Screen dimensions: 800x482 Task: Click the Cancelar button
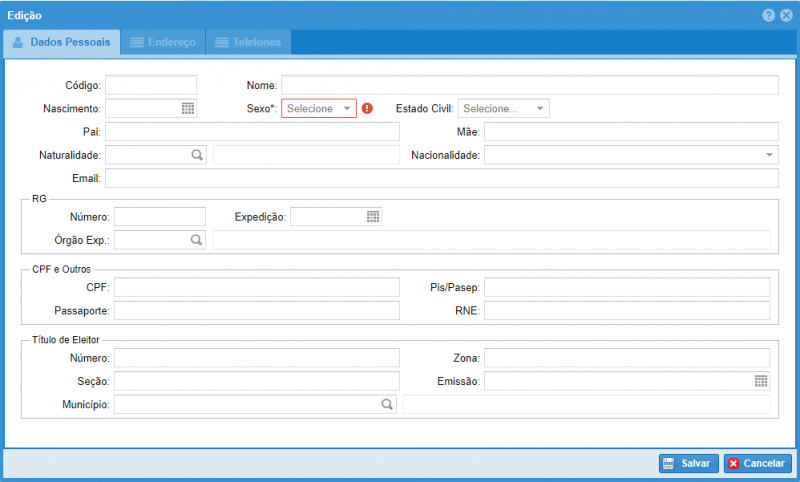click(757, 464)
